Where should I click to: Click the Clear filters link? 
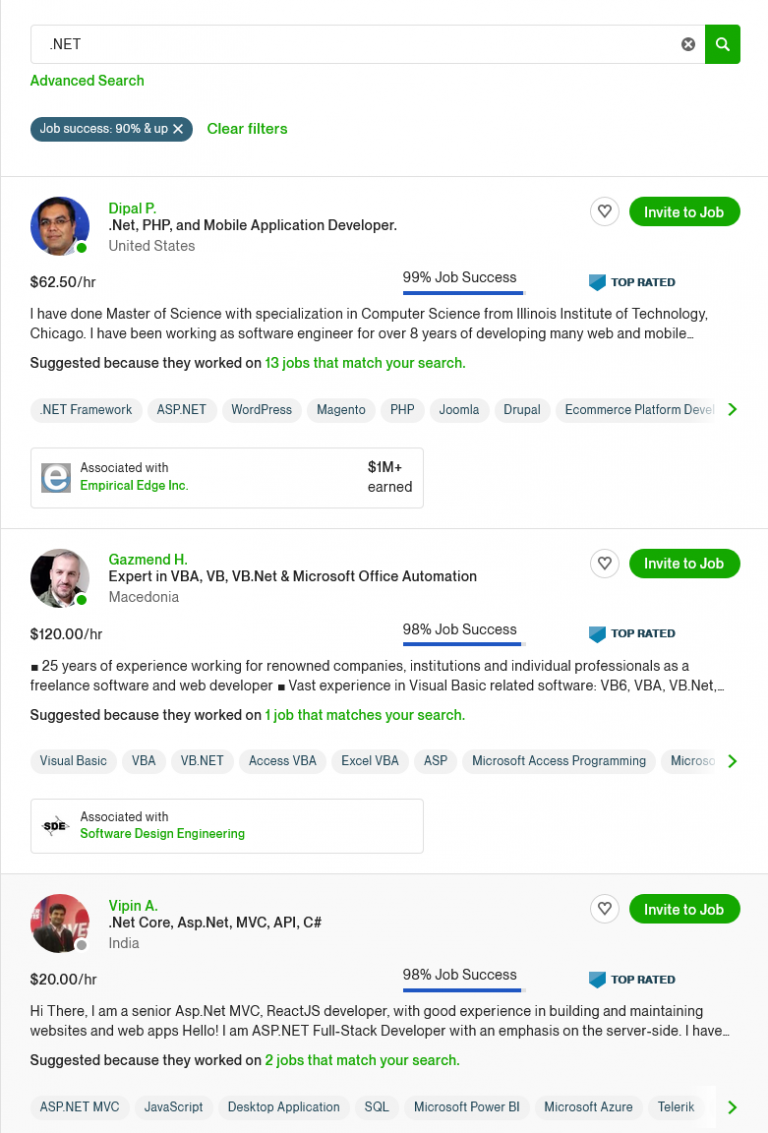(247, 129)
